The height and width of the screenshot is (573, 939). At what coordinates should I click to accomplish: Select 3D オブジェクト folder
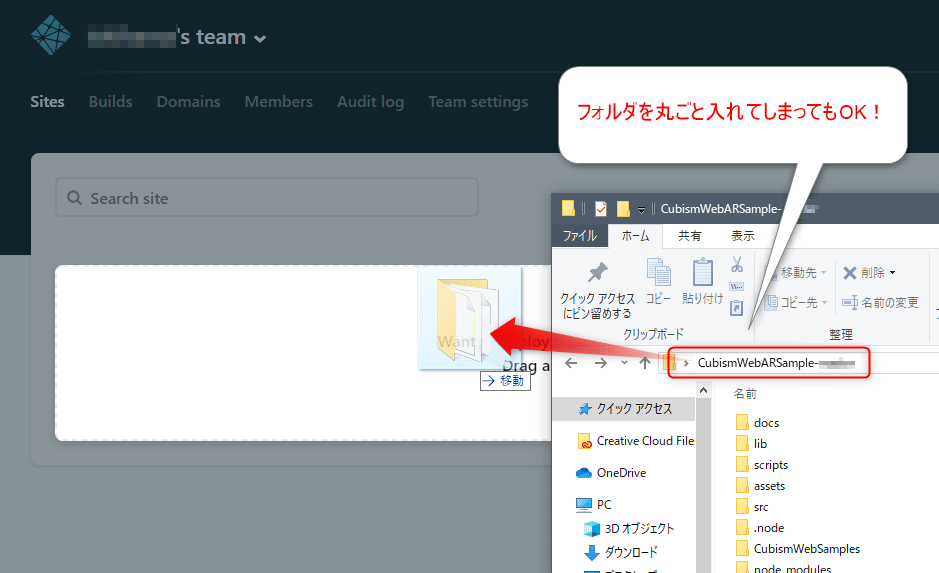[x=629, y=528]
